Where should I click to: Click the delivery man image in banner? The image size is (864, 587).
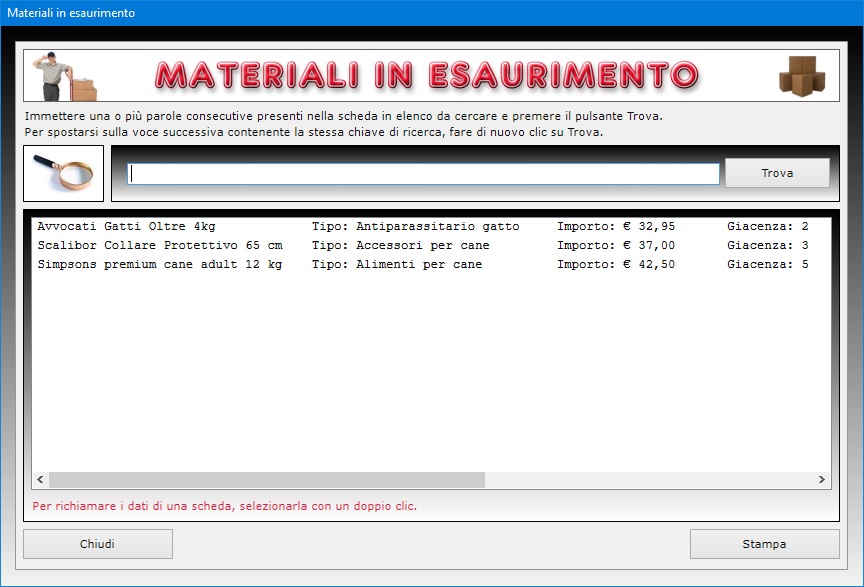click(64, 76)
